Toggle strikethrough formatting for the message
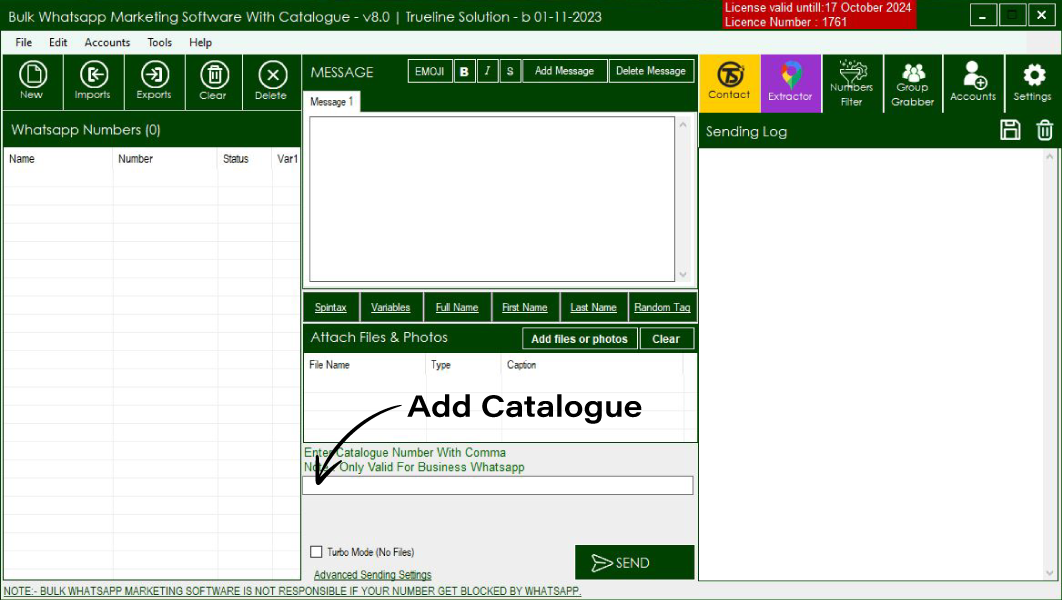 [x=510, y=71]
